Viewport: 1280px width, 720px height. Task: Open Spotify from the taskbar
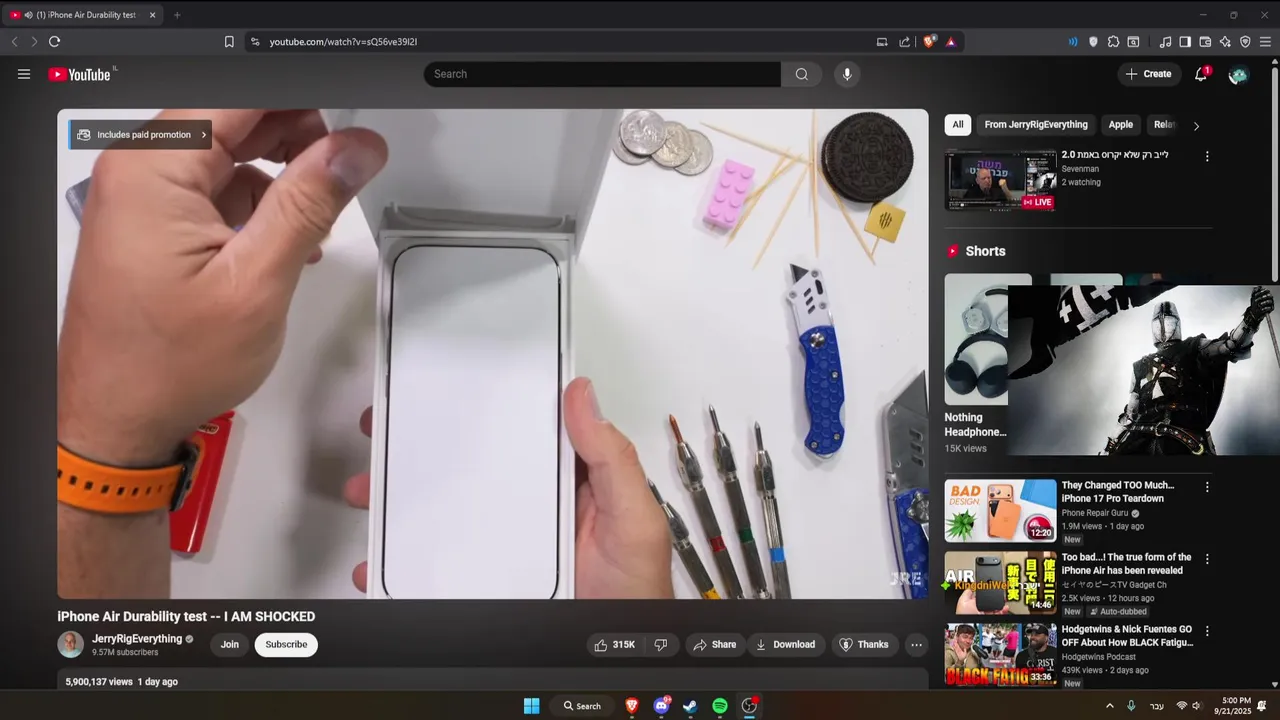pyautogui.click(x=720, y=706)
